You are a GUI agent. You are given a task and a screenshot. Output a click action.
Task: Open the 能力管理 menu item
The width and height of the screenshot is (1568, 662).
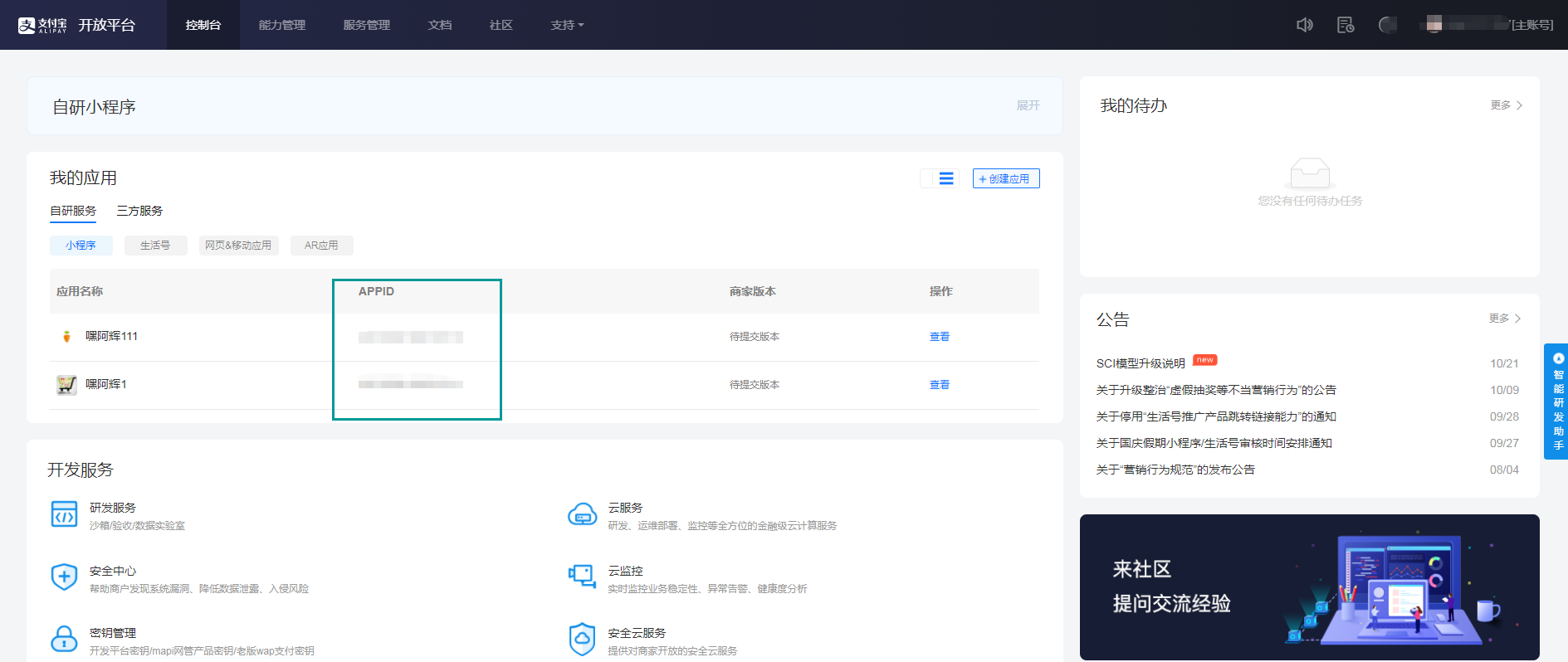click(282, 25)
